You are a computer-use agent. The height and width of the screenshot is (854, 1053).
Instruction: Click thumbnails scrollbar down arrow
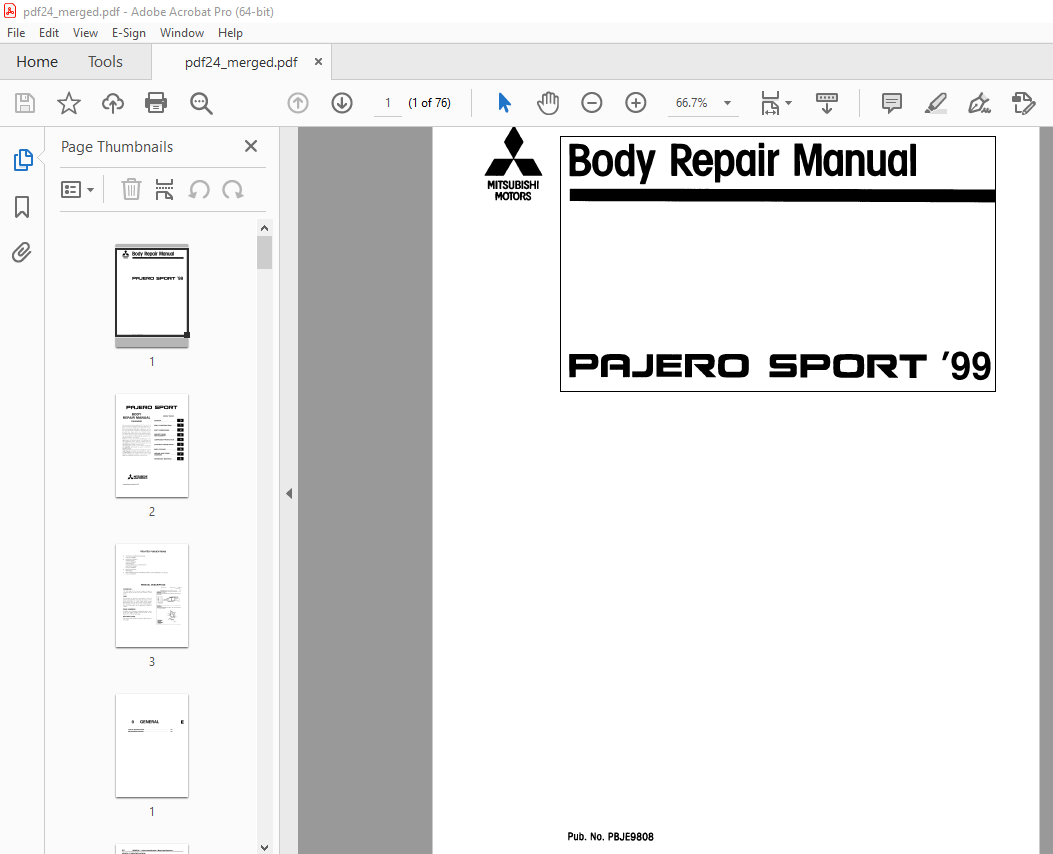tap(265, 847)
